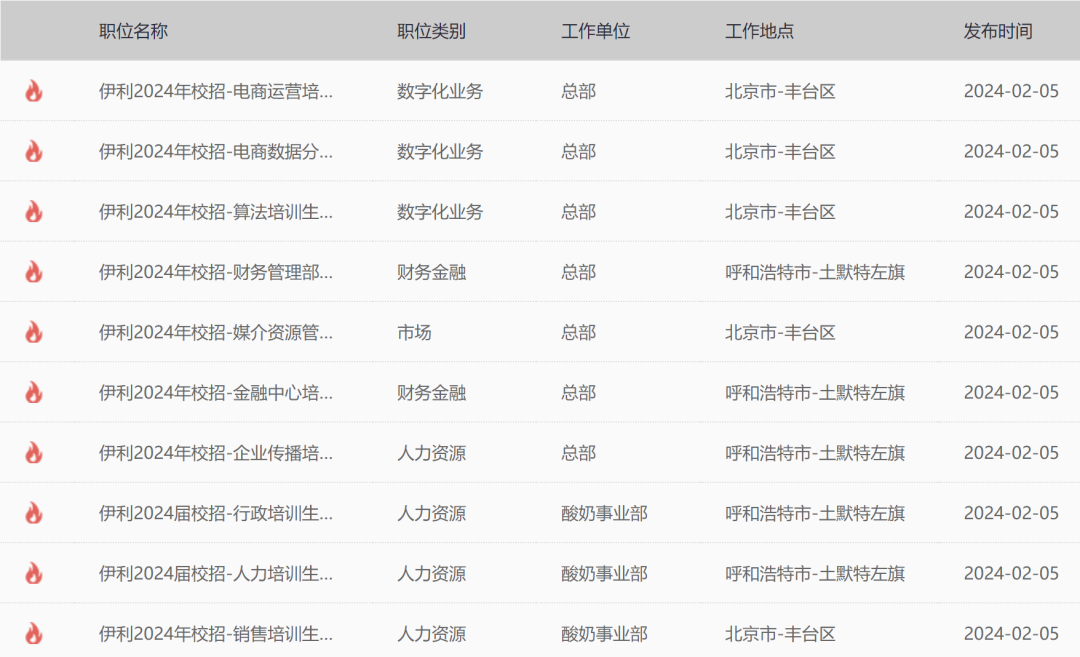Click date 2024-02-05 in 电商数据分 row
The width and height of the screenshot is (1080, 657).
click(x=1011, y=151)
